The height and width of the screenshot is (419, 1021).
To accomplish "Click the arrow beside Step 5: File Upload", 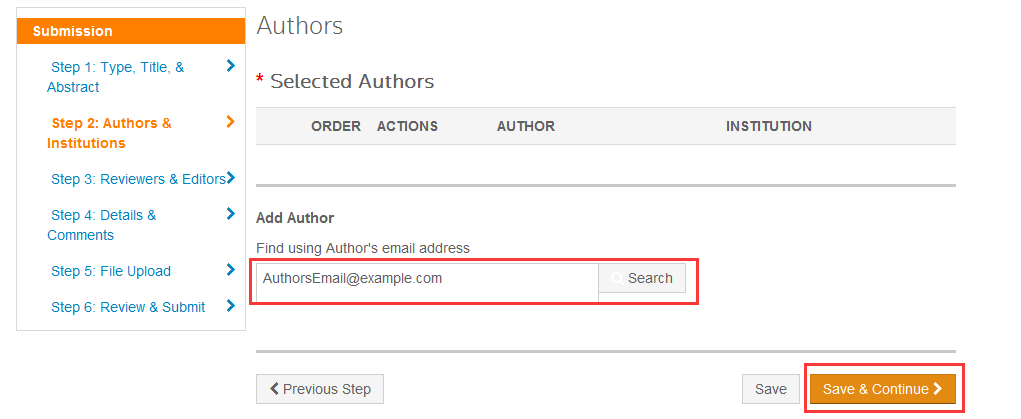I will 231,270.
